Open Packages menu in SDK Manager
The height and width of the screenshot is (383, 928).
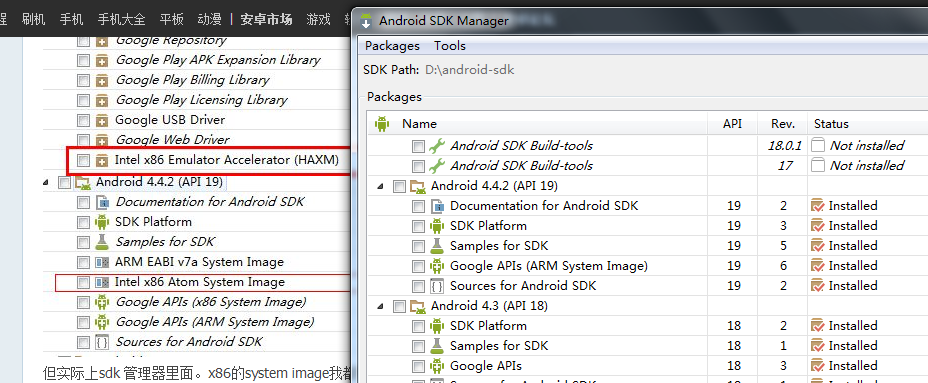pos(392,46)
